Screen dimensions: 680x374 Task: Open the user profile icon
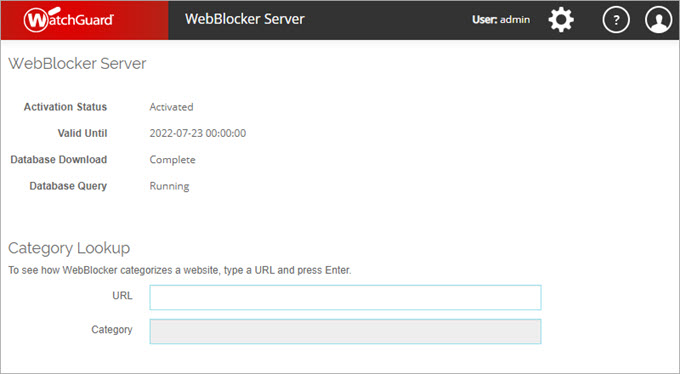point(658,20)
